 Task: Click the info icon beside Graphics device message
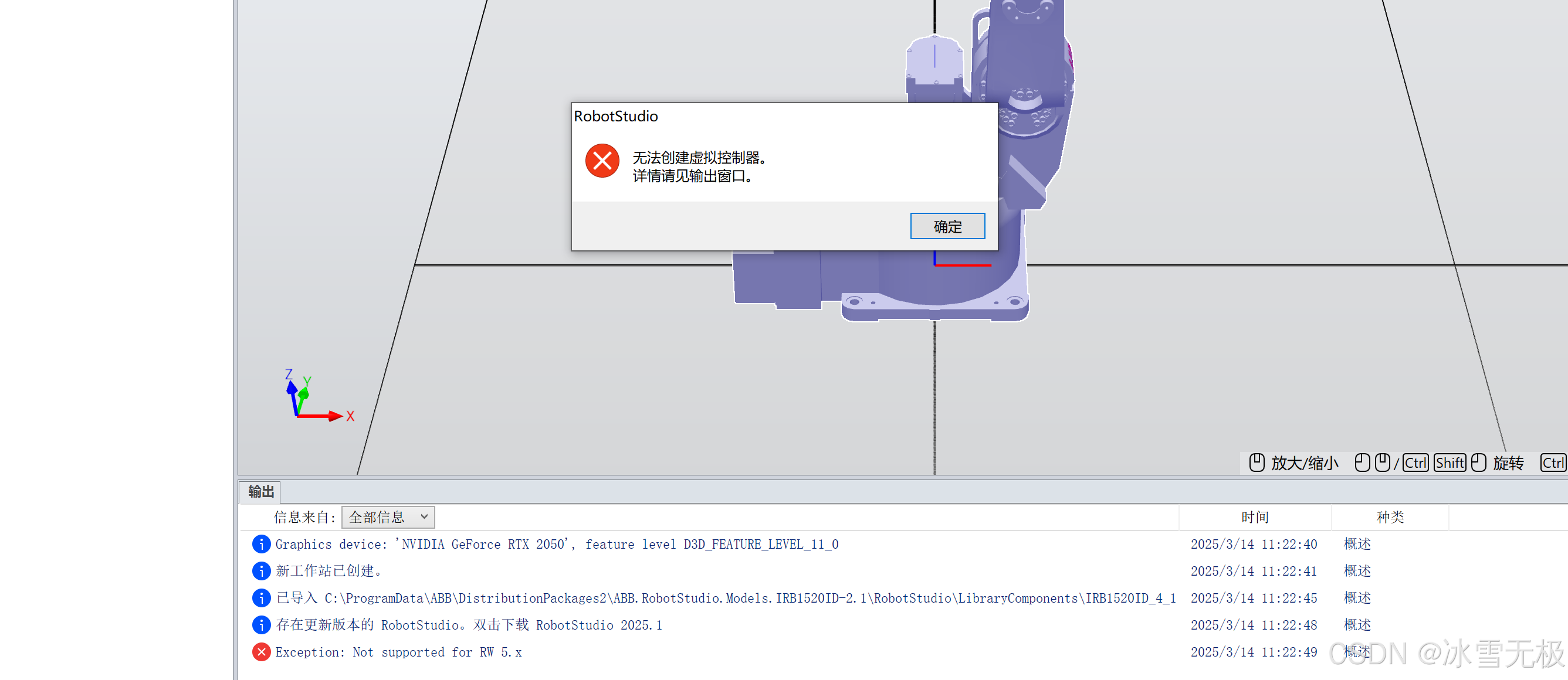tap(261, 544)
